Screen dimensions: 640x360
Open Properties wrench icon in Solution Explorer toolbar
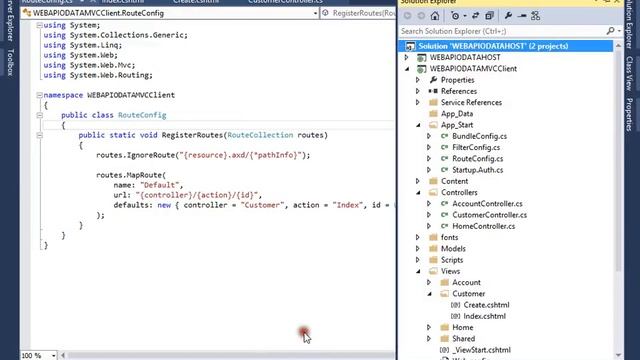[x=508, y=16]
